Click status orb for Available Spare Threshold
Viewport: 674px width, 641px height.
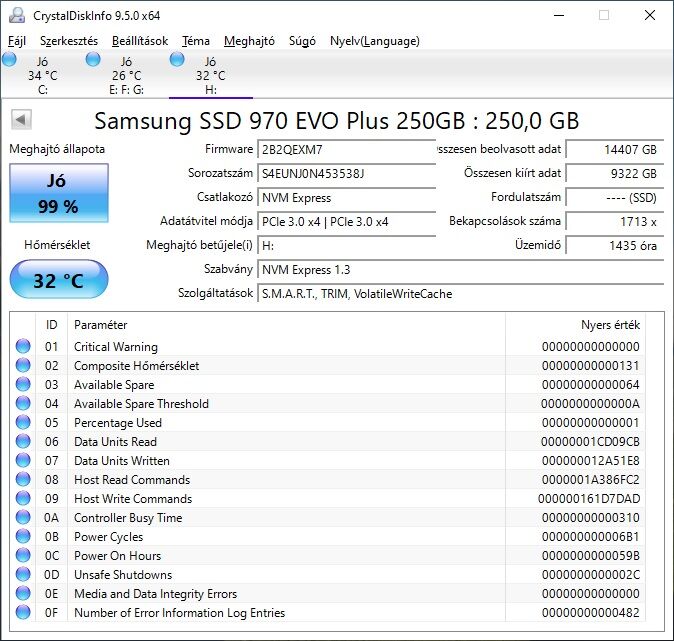tap(23, 403)
